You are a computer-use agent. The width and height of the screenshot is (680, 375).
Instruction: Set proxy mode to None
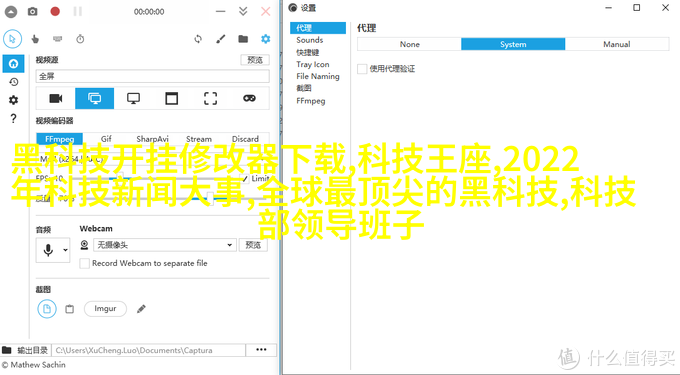pyautogui.click(x=409, y=44)
